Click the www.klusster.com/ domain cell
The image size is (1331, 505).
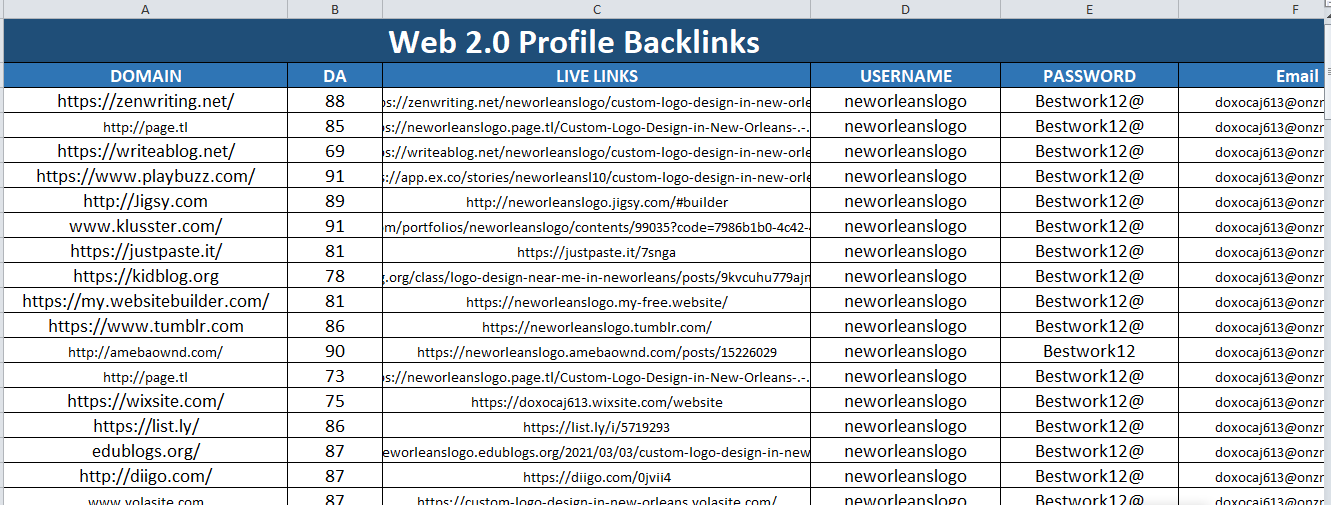point(146,226)
